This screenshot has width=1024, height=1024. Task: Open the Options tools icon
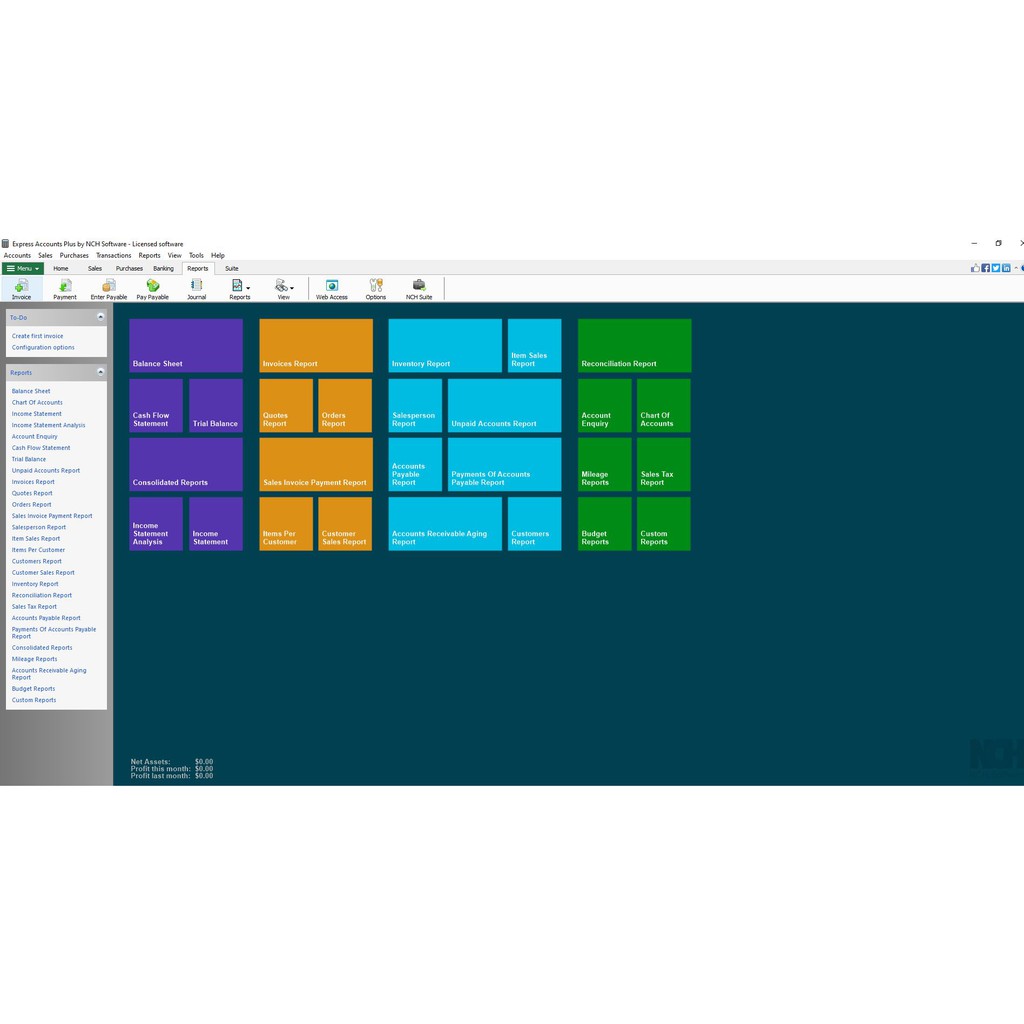point(376,288)
